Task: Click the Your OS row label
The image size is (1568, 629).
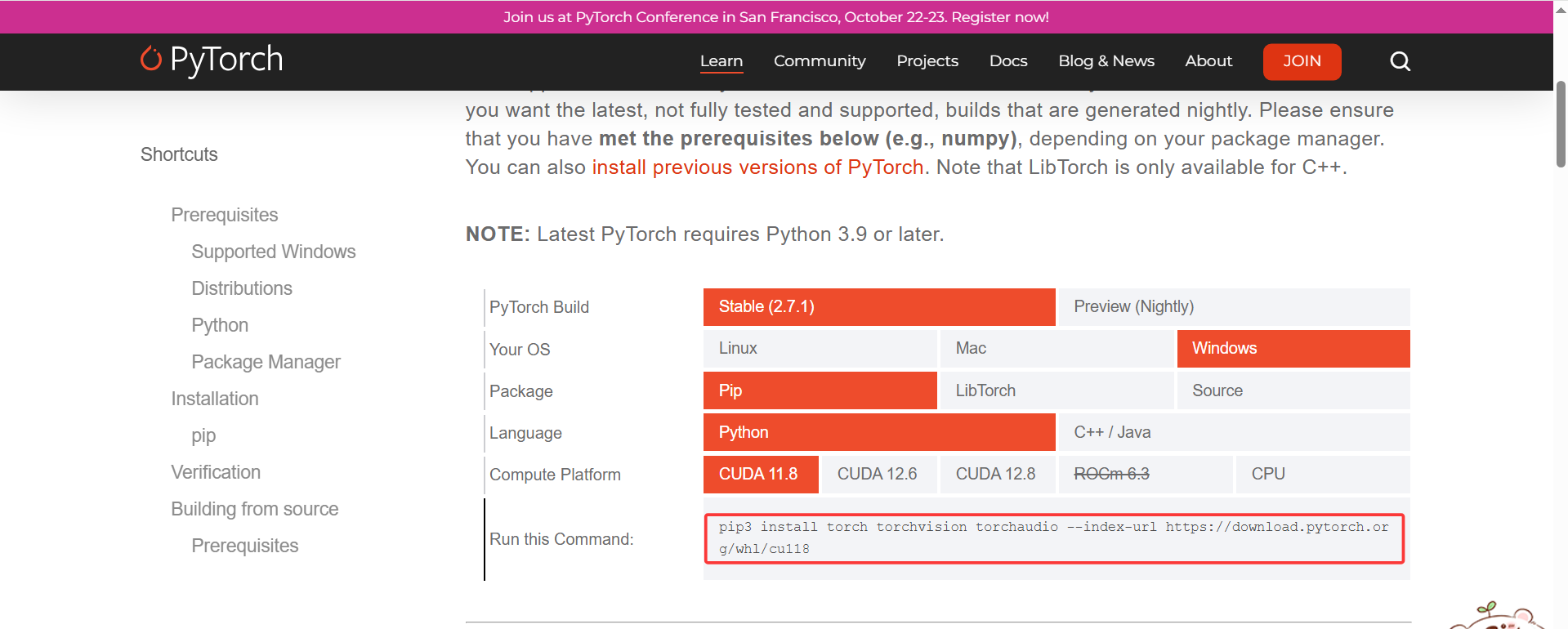Action: [x=520, y=350]
